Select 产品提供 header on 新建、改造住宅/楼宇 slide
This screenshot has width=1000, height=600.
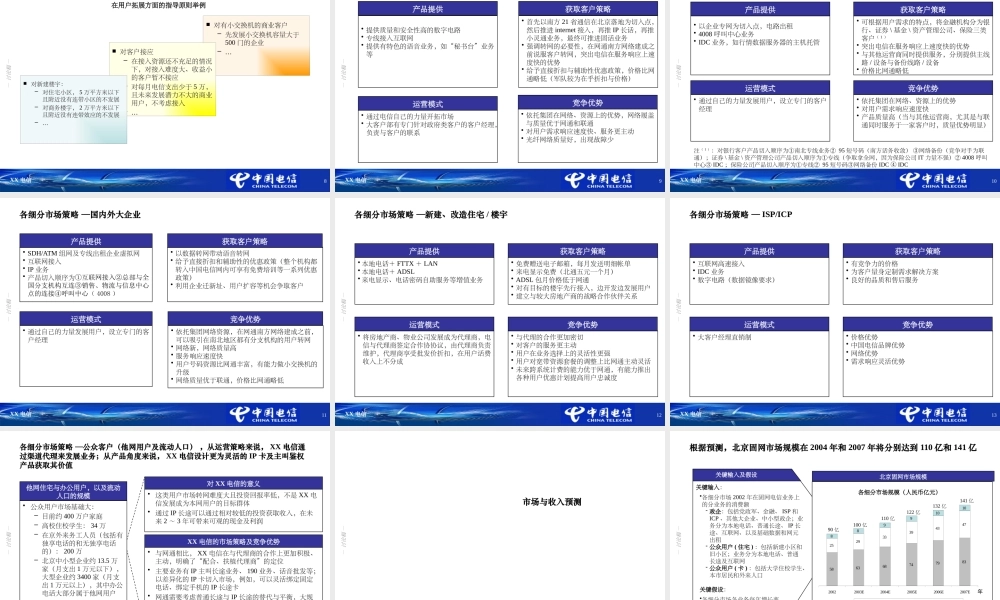tap(425, 251)
